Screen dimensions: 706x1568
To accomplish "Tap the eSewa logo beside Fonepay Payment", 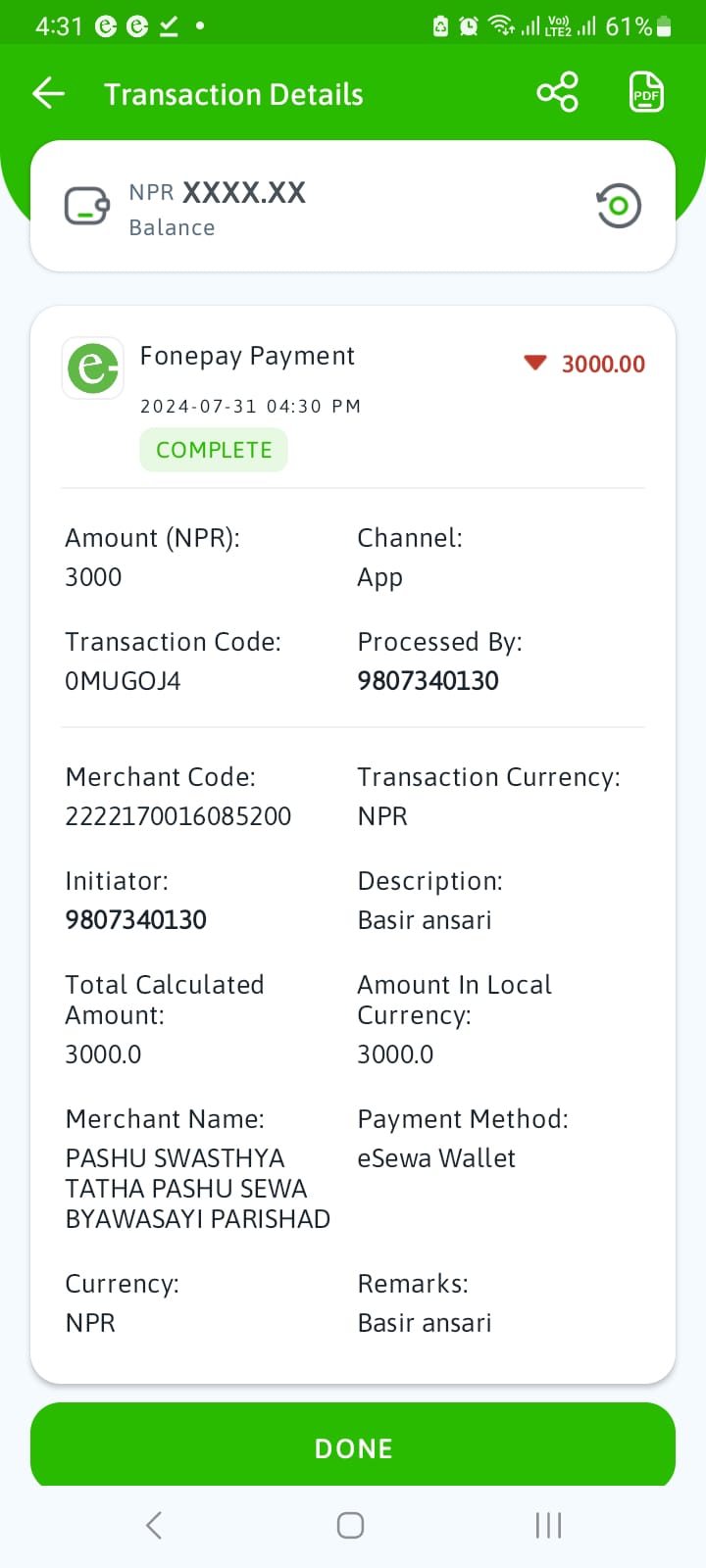I will pyautogui.click(x=93, y=367).
